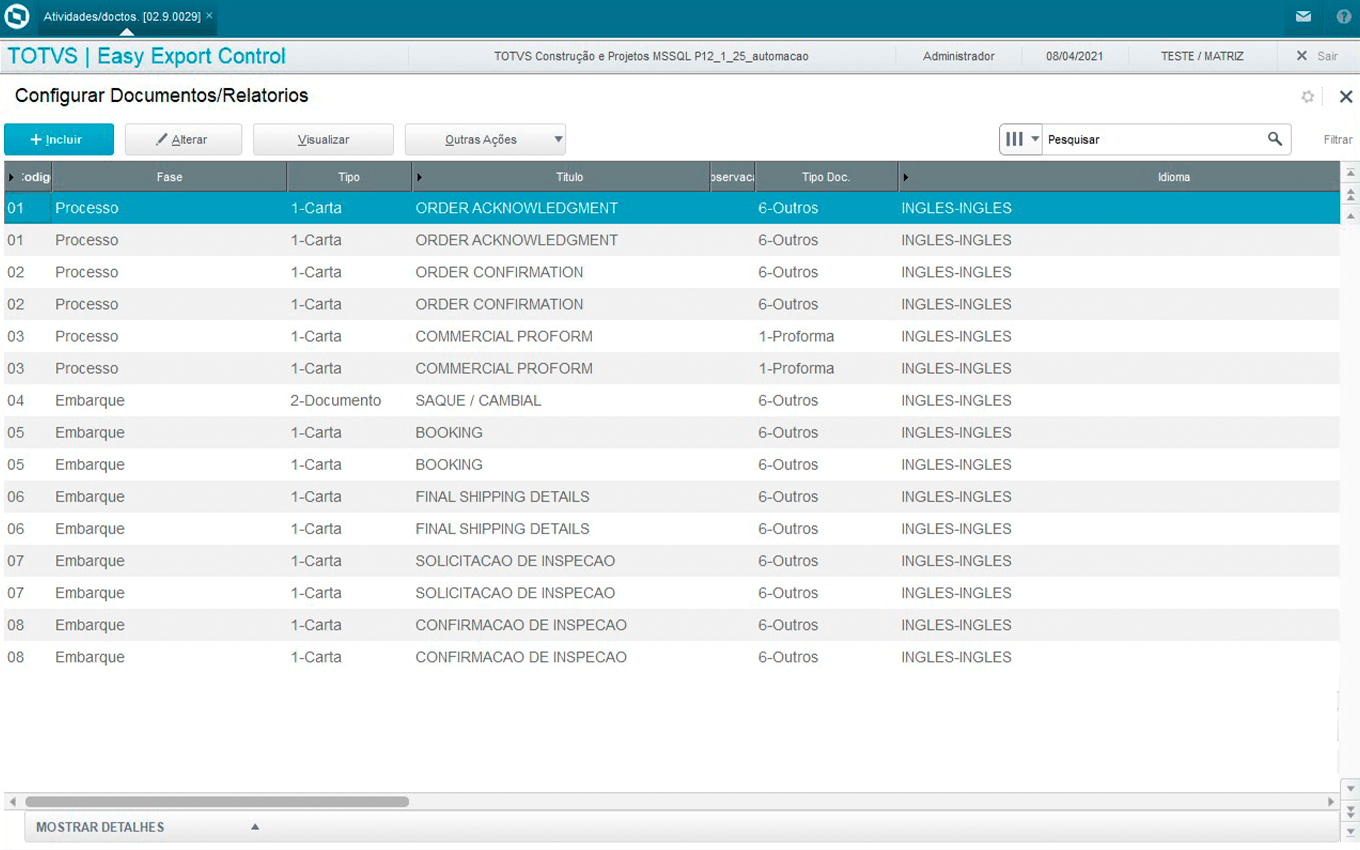Select the SAQUE / CAMBIAL row
Viewport: 1360px width, 850px height.
[478, 401]
